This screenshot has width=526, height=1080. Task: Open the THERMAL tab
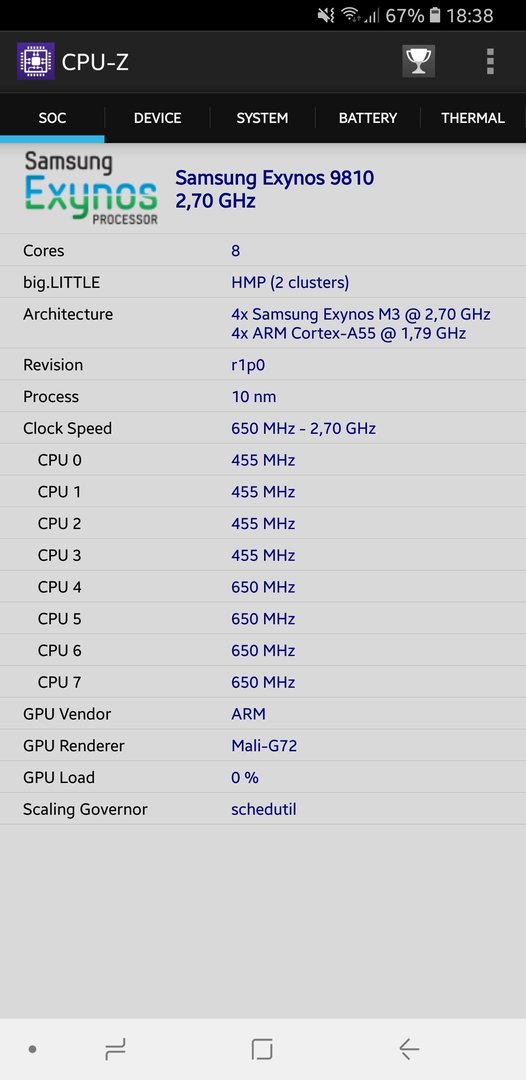(x=473, y=118)
